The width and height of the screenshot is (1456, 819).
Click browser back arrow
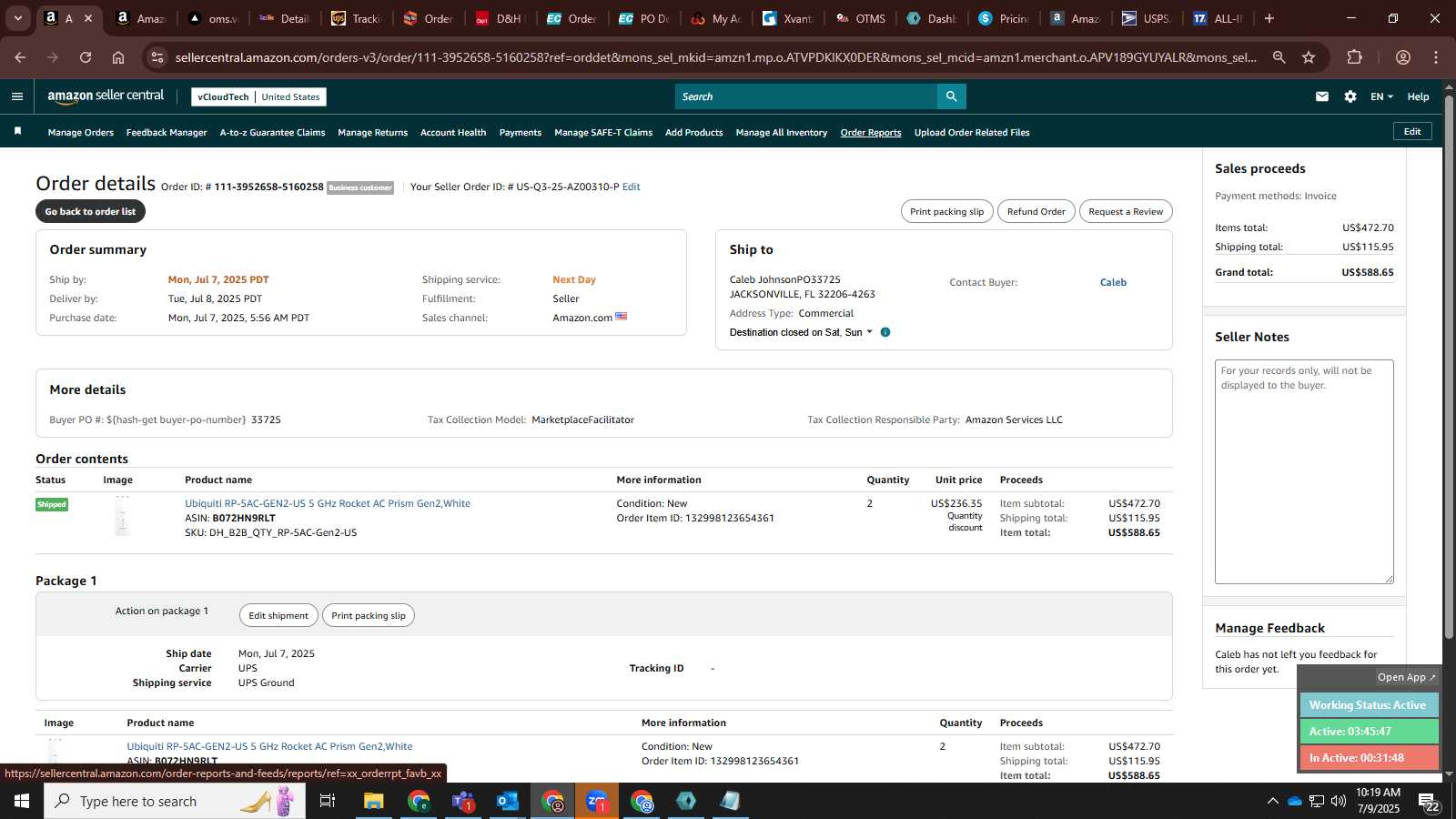tap(20, 57)
